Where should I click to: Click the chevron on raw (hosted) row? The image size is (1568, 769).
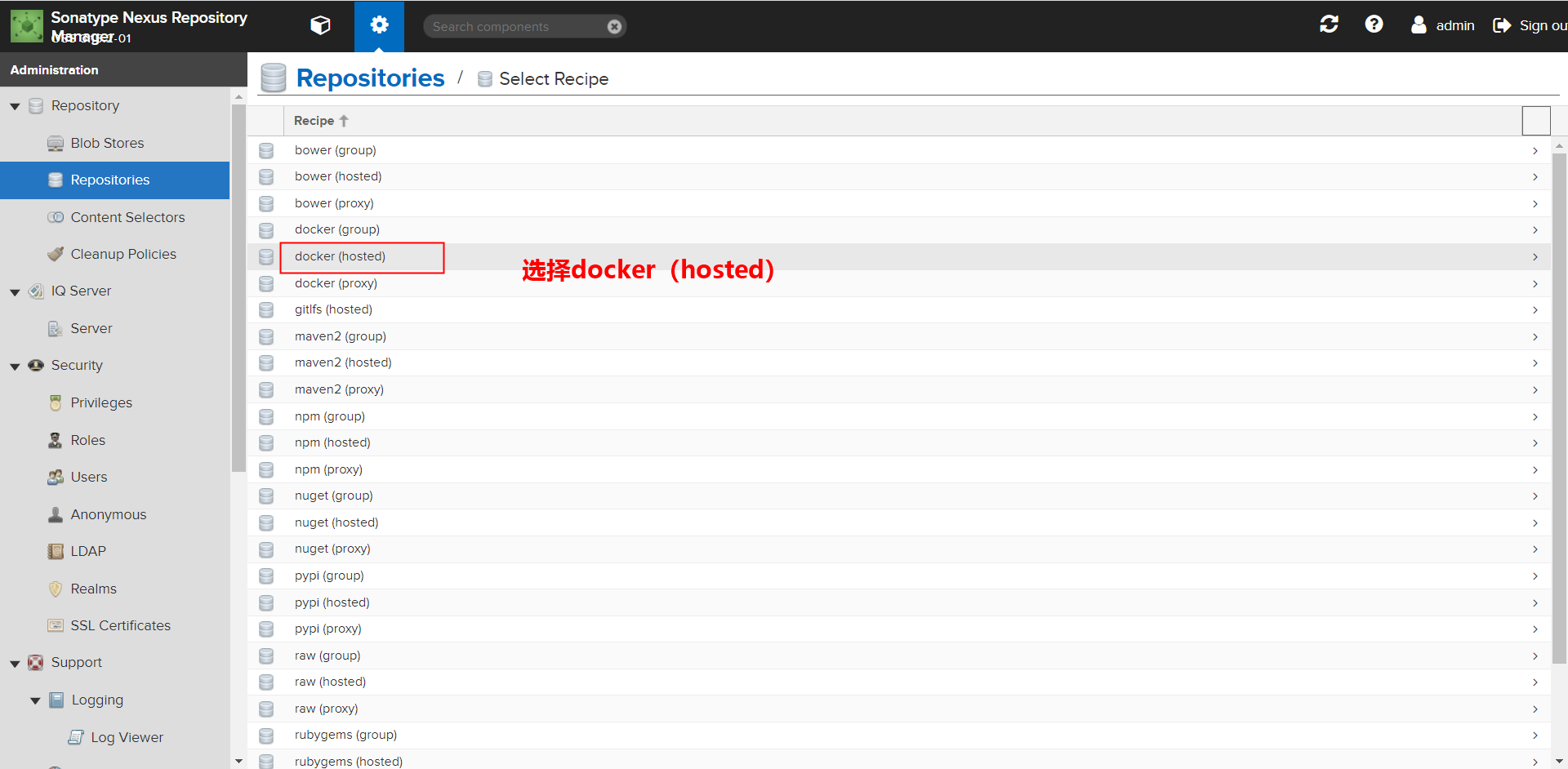[1535, 682]
